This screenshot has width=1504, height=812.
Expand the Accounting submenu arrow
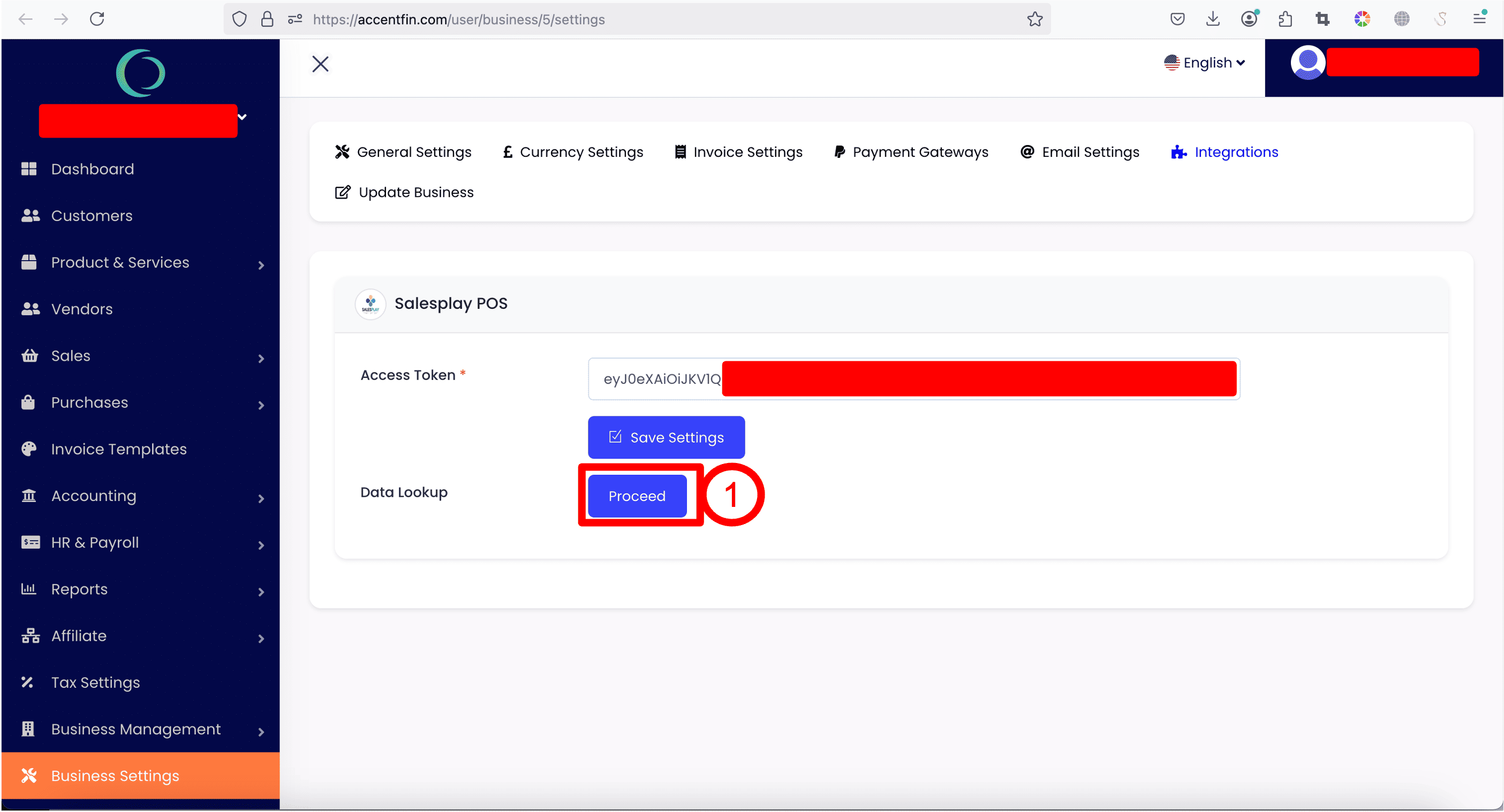tap(261, 498)
